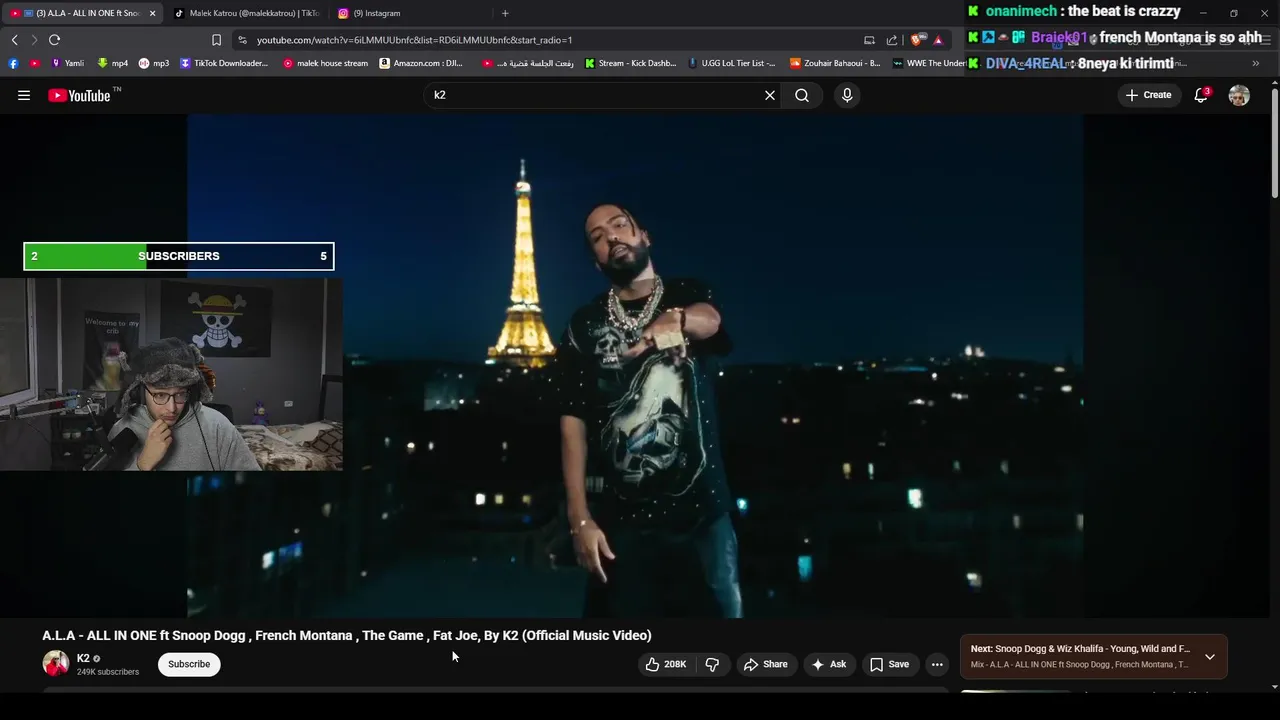Switch to Malek Katrou TikTok tab
Viewport: 1280px width, 720px height.
246,13
